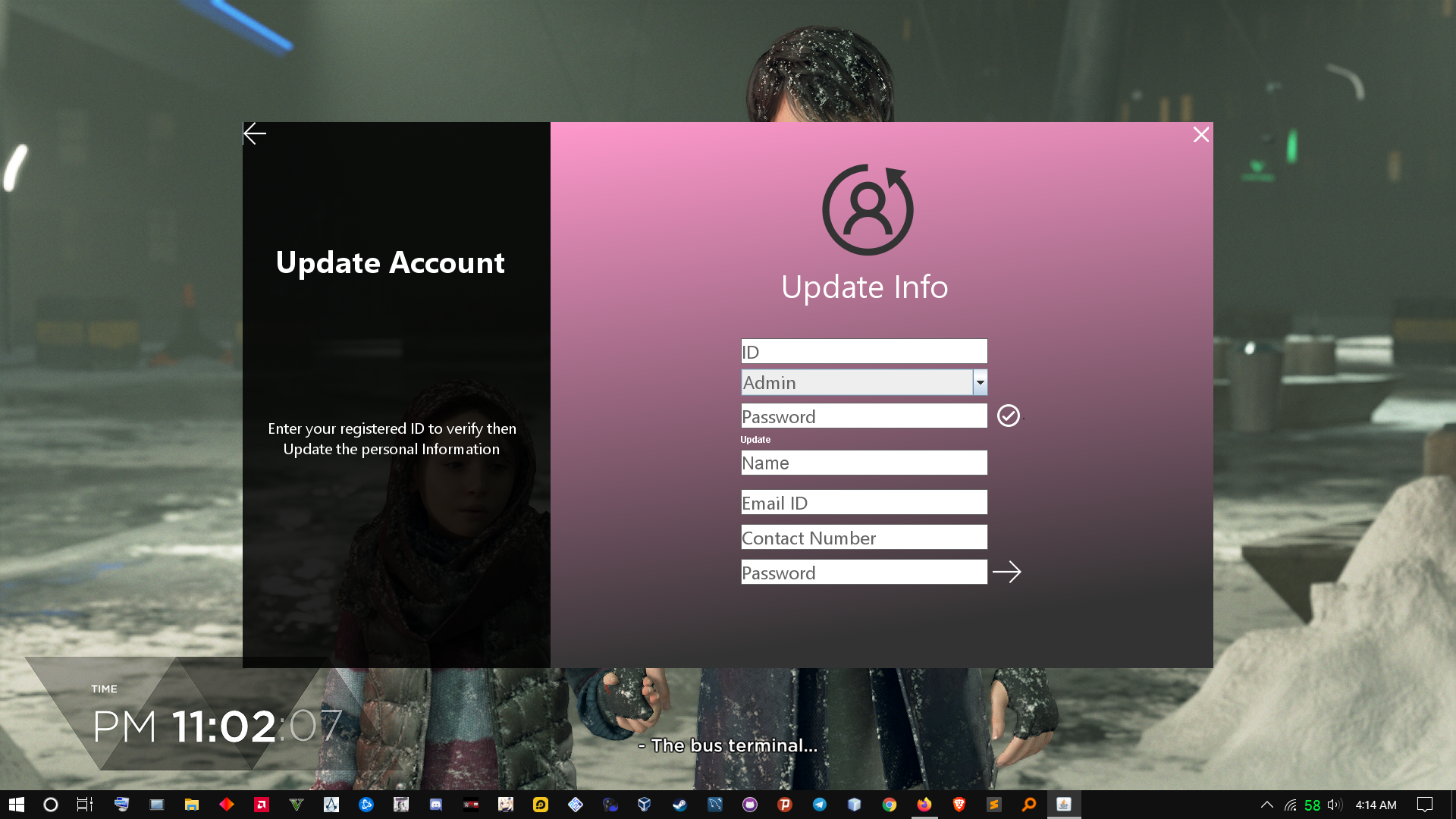The width and height of the screenshot is (1456, 819).
Task: Click the back arrow icon
Action: 255,134
